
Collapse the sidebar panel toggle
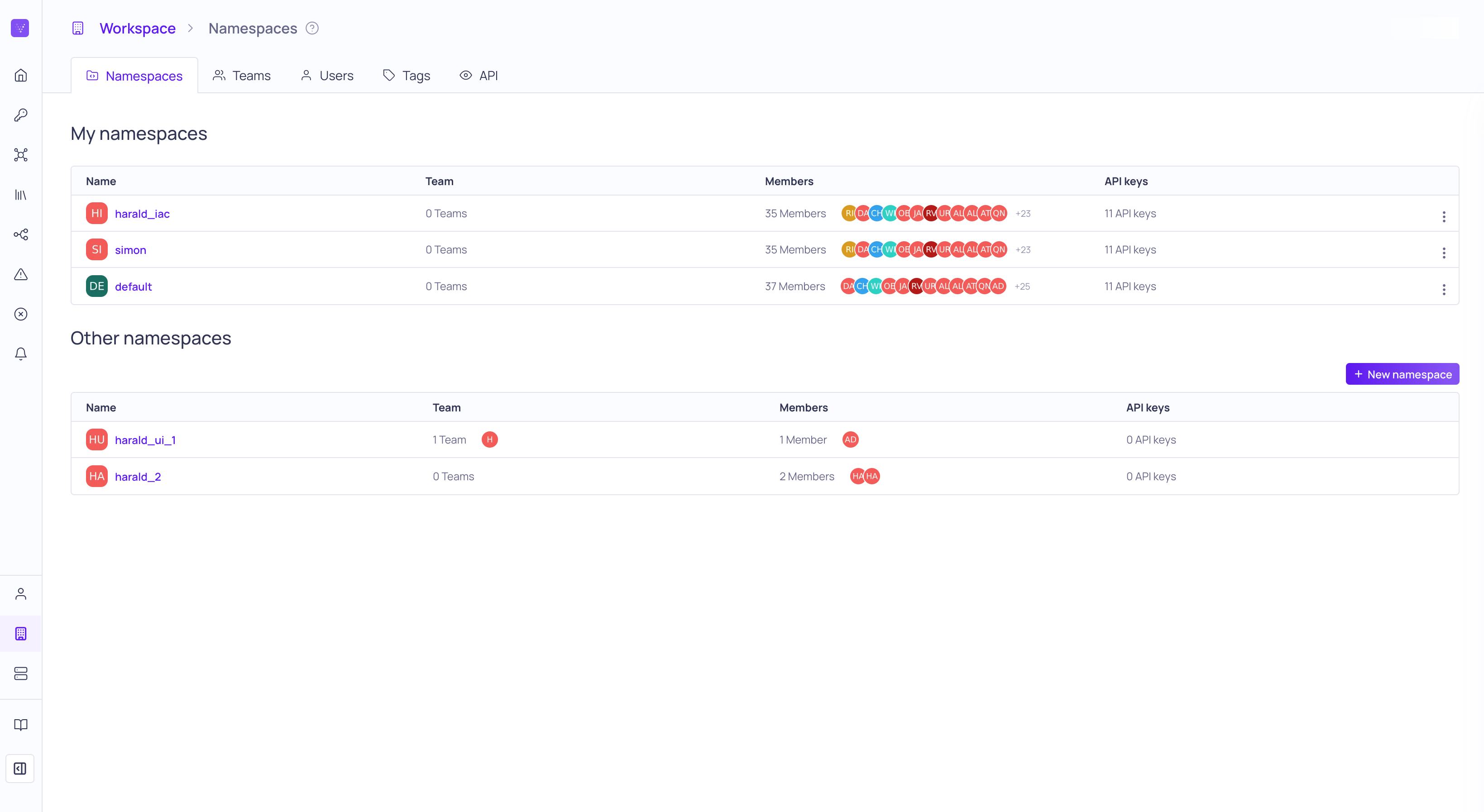coord(20,768)
